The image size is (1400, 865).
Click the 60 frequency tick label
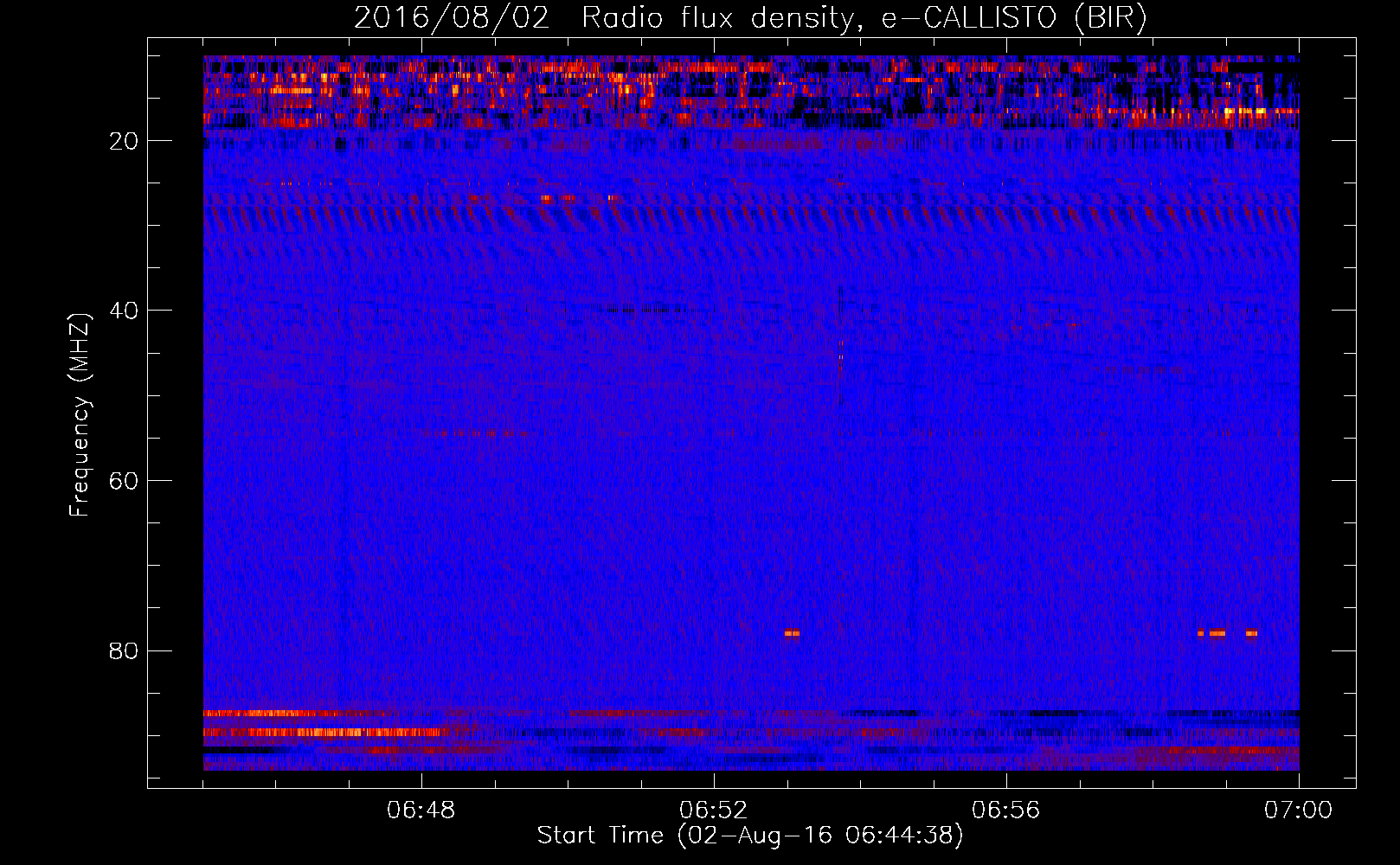[125, 481]
